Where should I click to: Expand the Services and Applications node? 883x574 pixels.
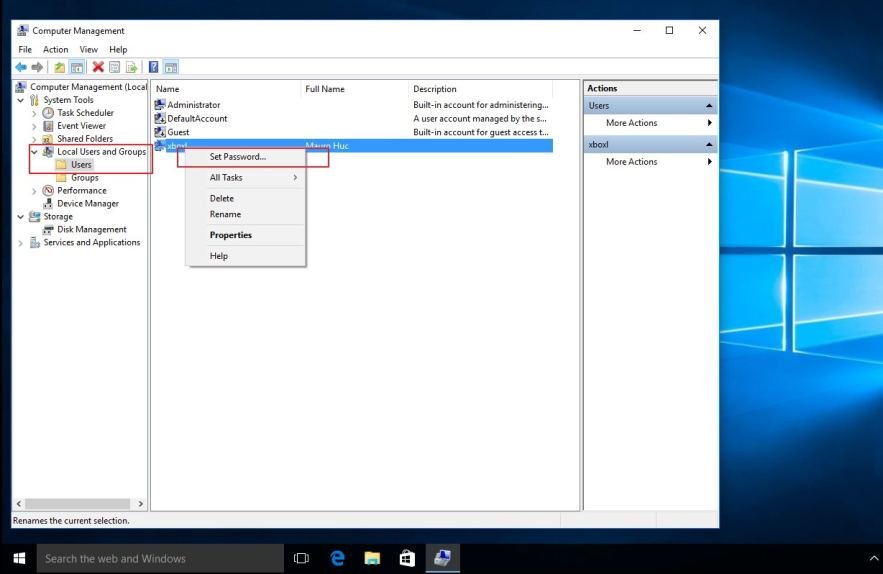(22, 242)
